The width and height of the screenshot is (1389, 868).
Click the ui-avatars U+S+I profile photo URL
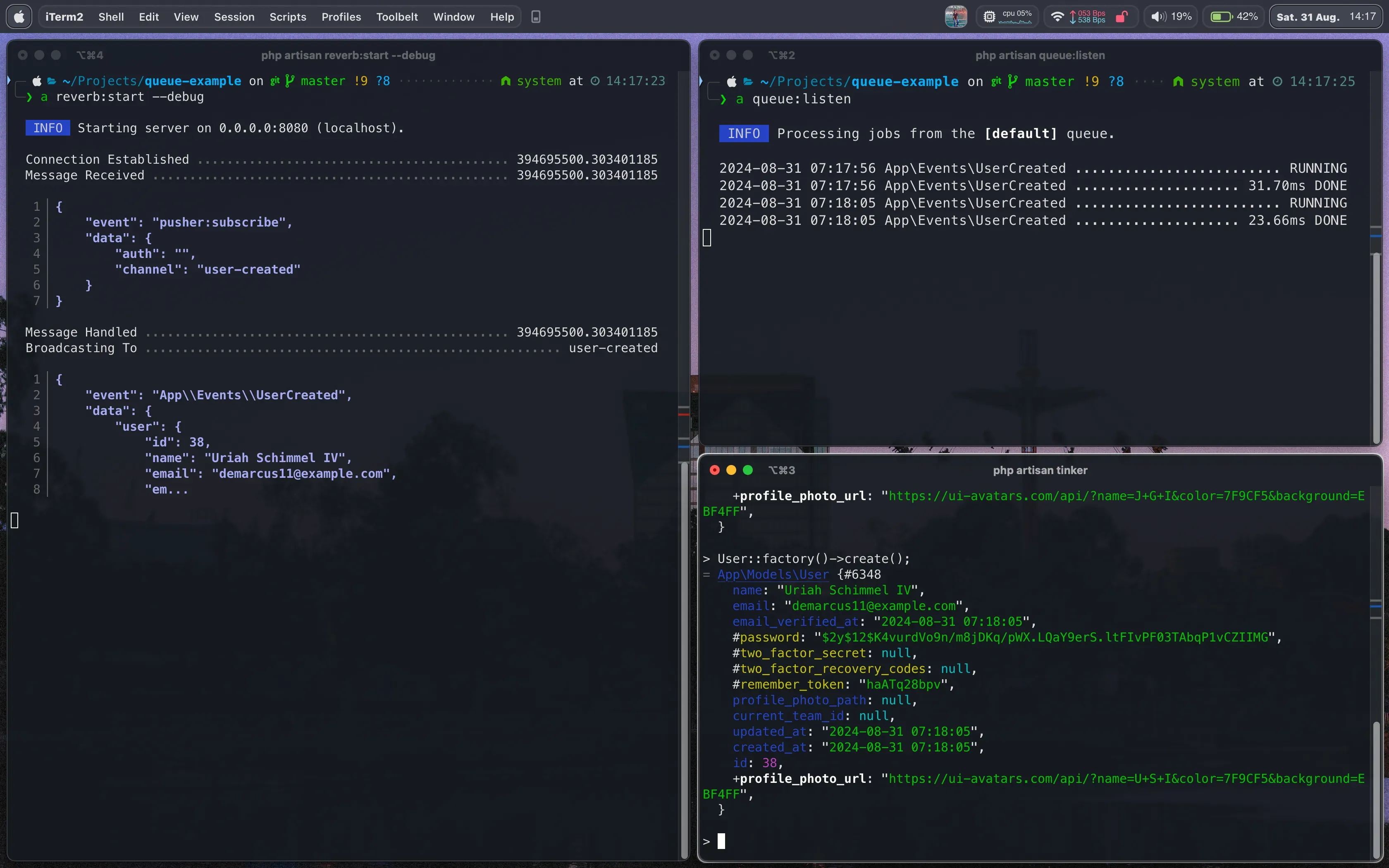(1125, 779)
